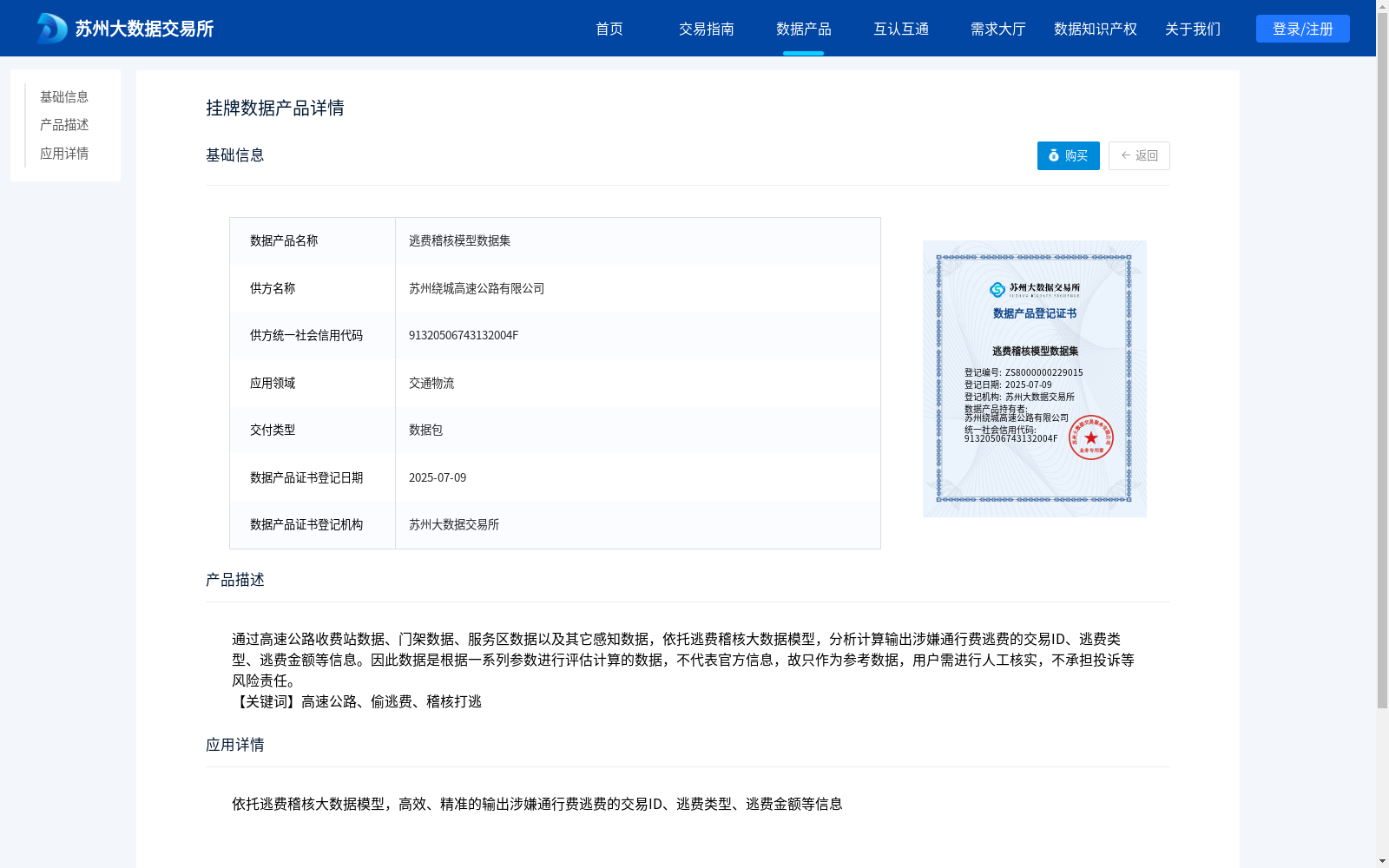Open the 数据产品登记证书 certificate thumbnail

pyautogui.click(x=1035, y=378)
